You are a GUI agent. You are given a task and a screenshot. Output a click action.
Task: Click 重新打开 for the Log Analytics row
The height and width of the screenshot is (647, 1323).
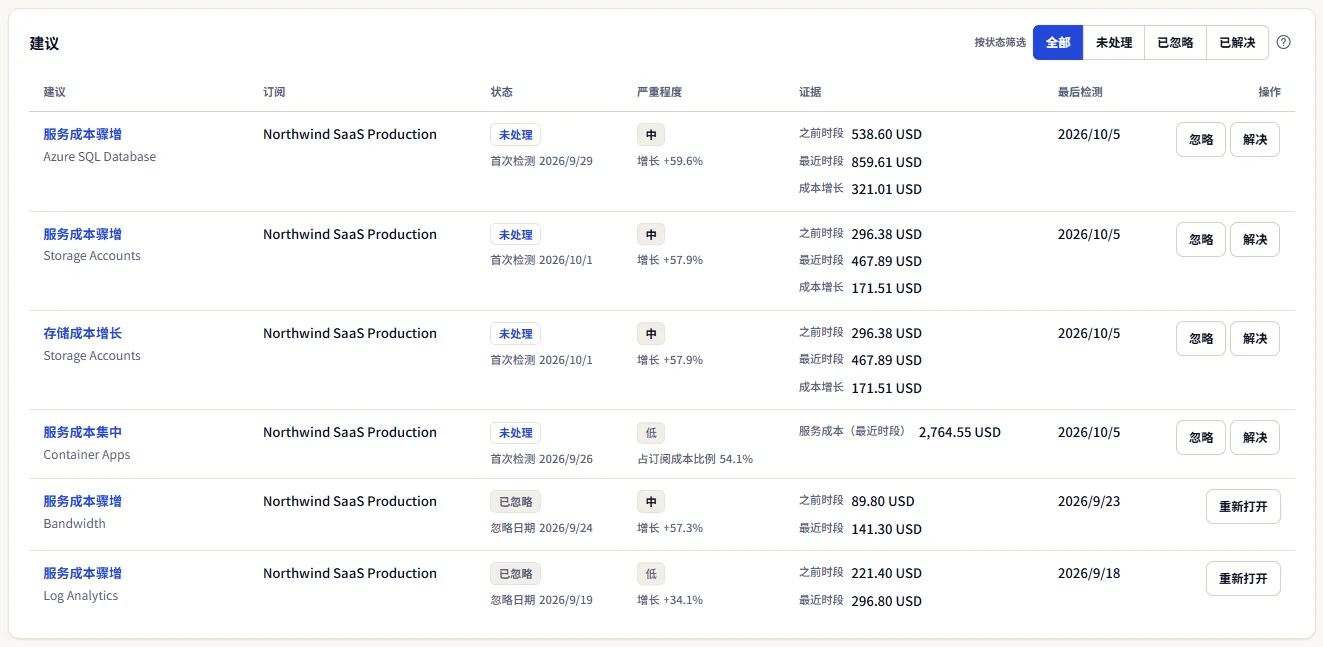pyautogui.click(x=1243, y=578)
